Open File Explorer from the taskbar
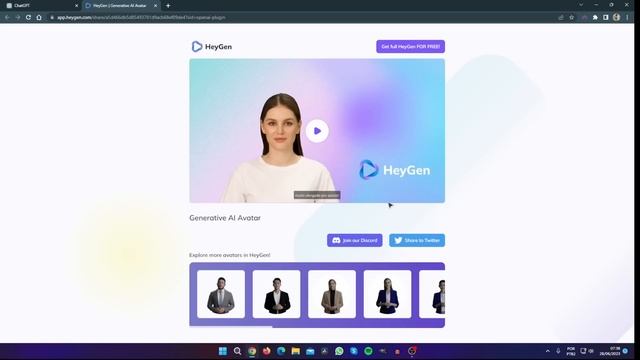This screenshot has height=360, width=640. tap(296, 351)
